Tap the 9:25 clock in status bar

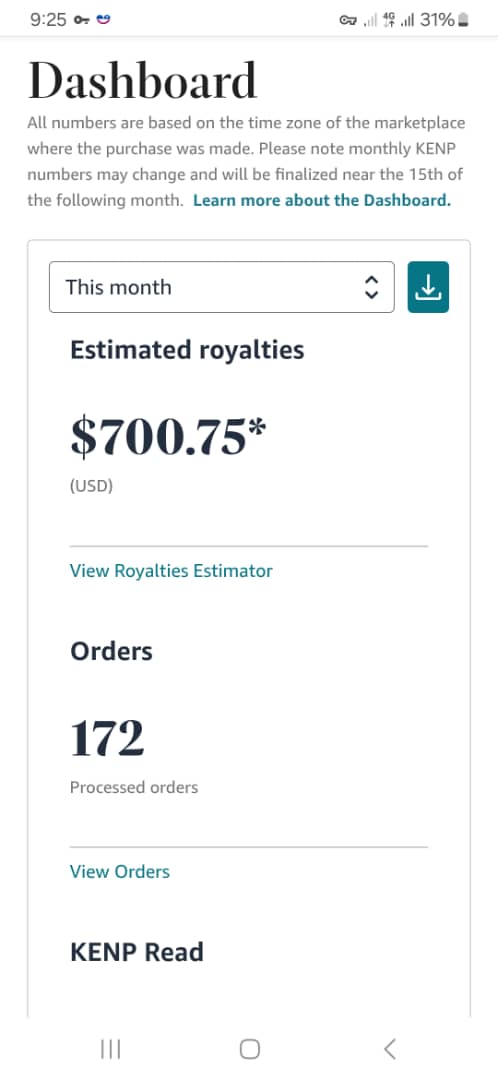point(48,20)
